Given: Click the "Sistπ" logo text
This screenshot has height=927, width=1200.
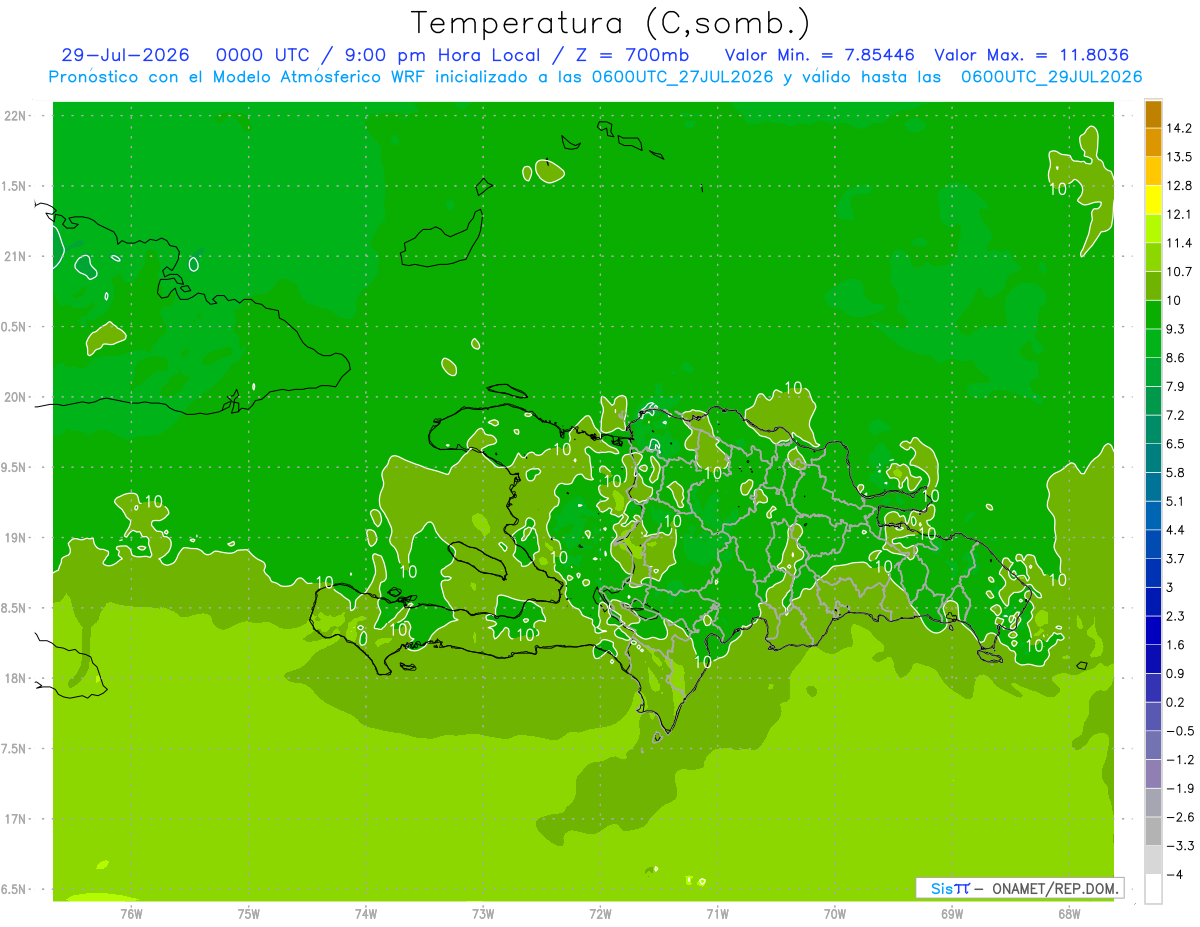Looking at the screenshot, I should [x=950, y=888].
